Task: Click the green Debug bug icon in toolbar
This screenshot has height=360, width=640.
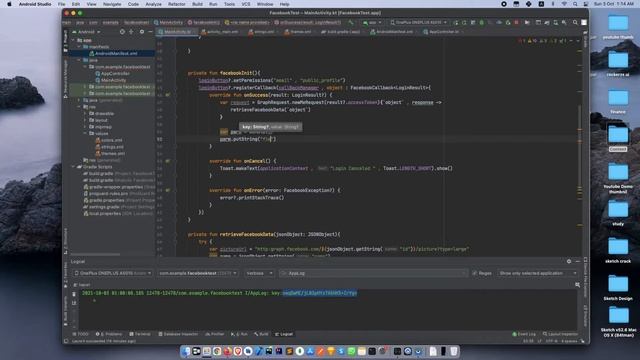Action: (482, 22)
